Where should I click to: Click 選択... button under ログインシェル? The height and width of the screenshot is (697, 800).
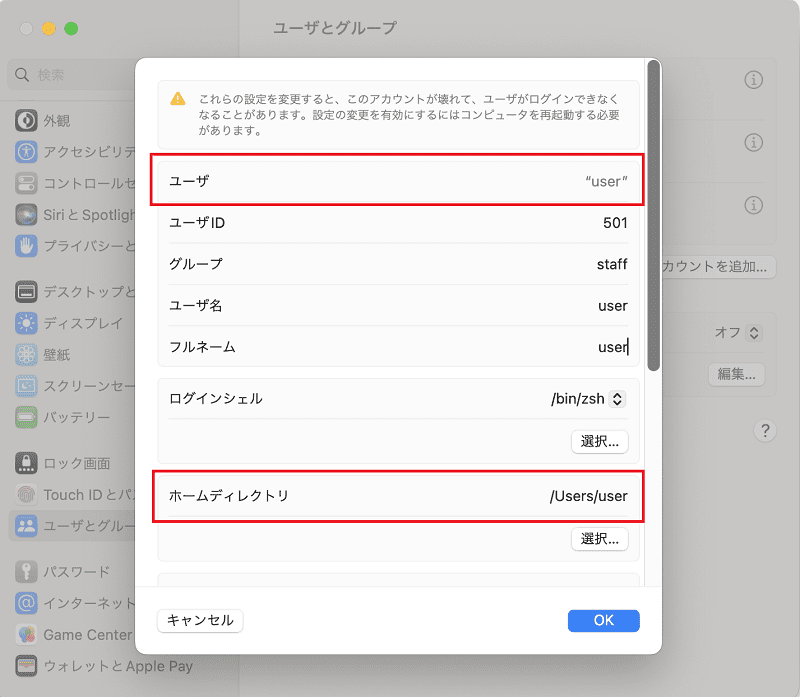(599, 441)
